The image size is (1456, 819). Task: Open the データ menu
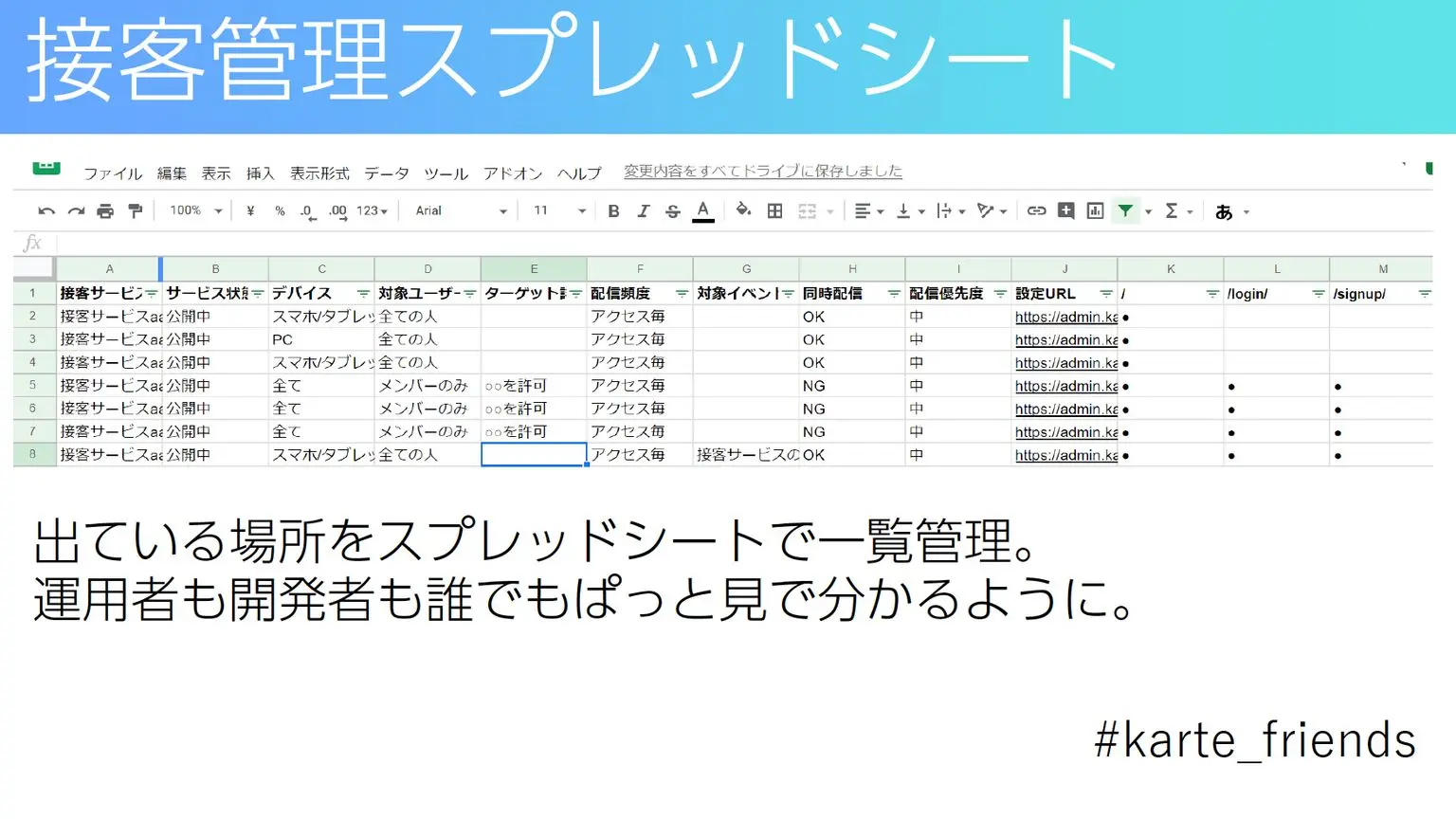[387, 173]
